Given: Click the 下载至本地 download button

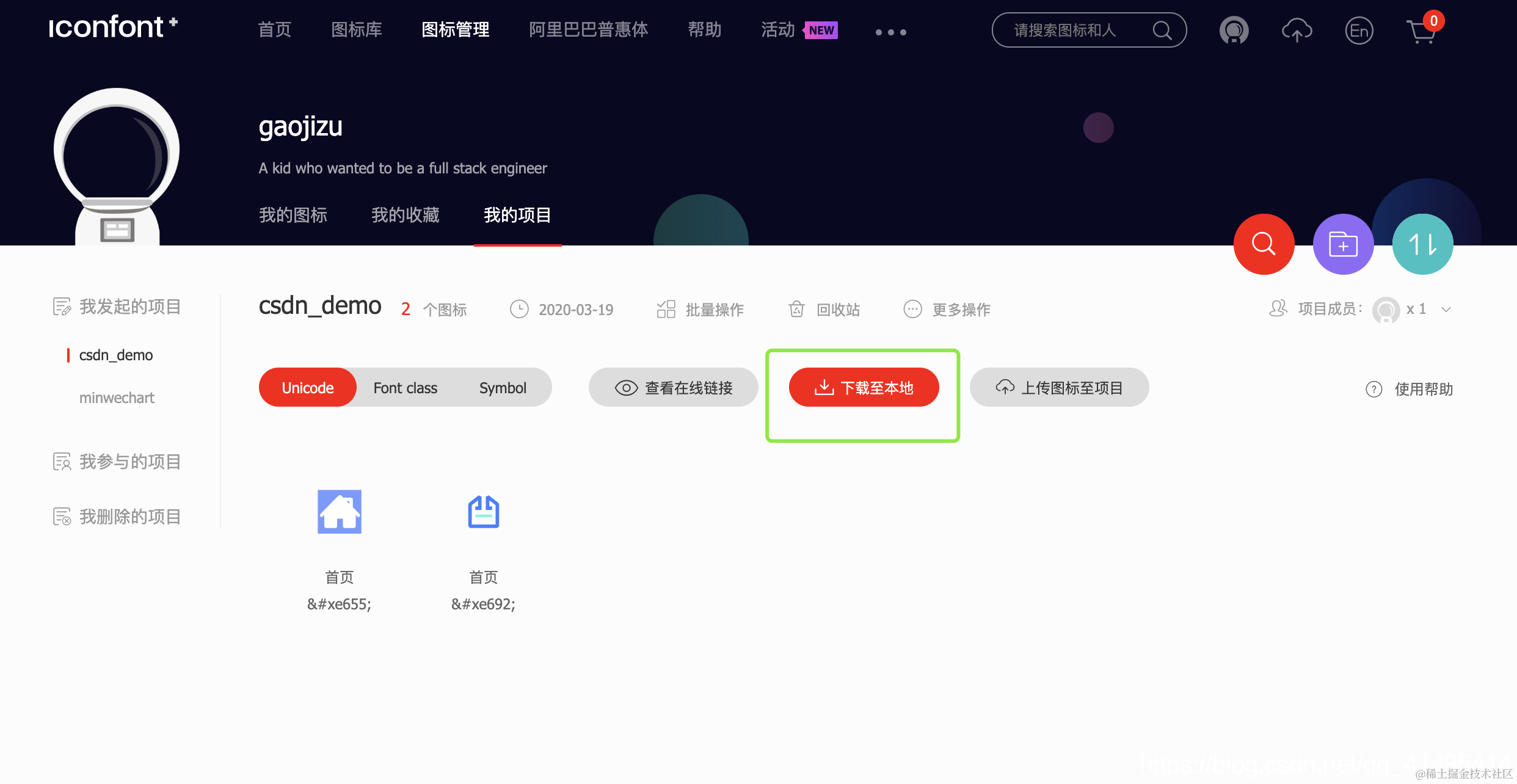Looking at the screenshot, I should 864,387.
